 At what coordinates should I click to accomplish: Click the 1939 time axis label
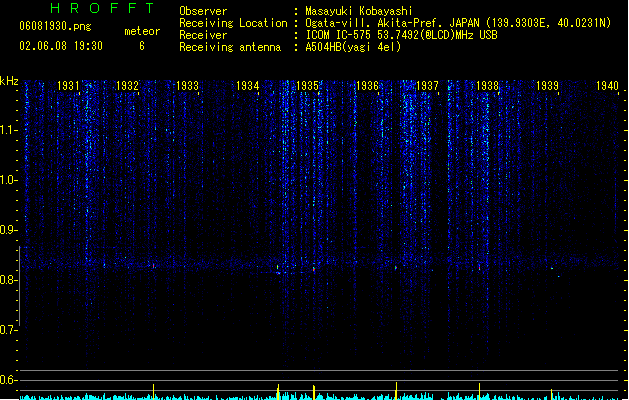point(548,85)
